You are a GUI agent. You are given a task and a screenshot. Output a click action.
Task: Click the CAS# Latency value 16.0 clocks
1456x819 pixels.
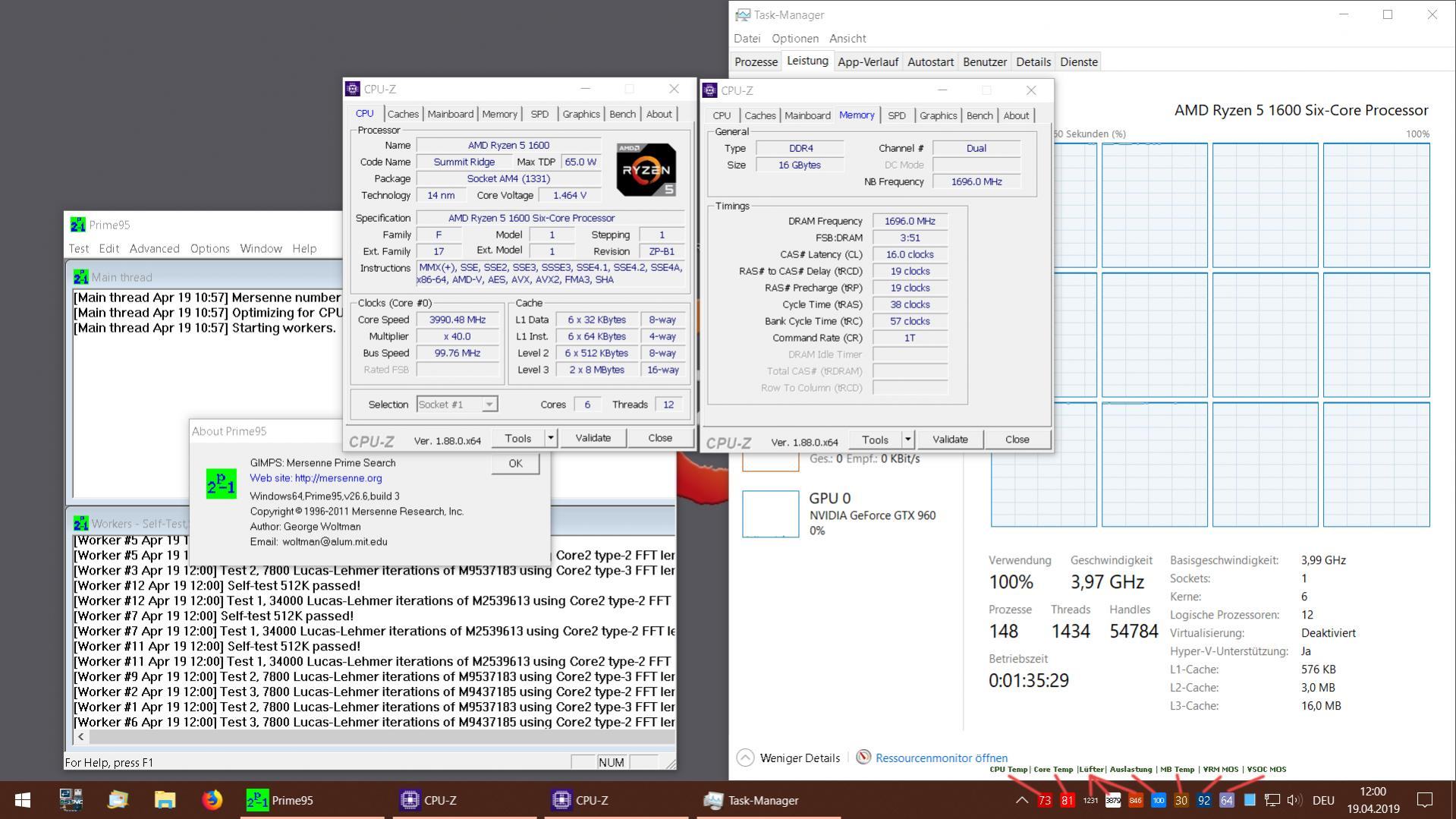click(909, 254)
